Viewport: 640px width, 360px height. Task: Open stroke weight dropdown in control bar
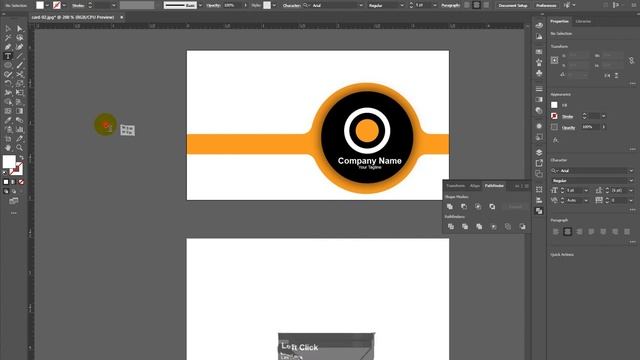[x=114, y=5]
